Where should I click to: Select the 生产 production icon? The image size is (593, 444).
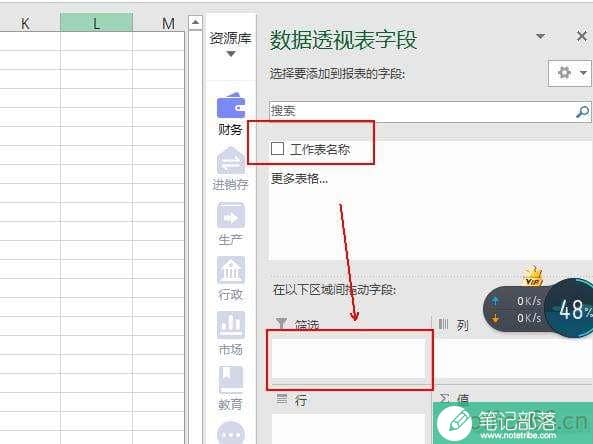click(230, 216)
